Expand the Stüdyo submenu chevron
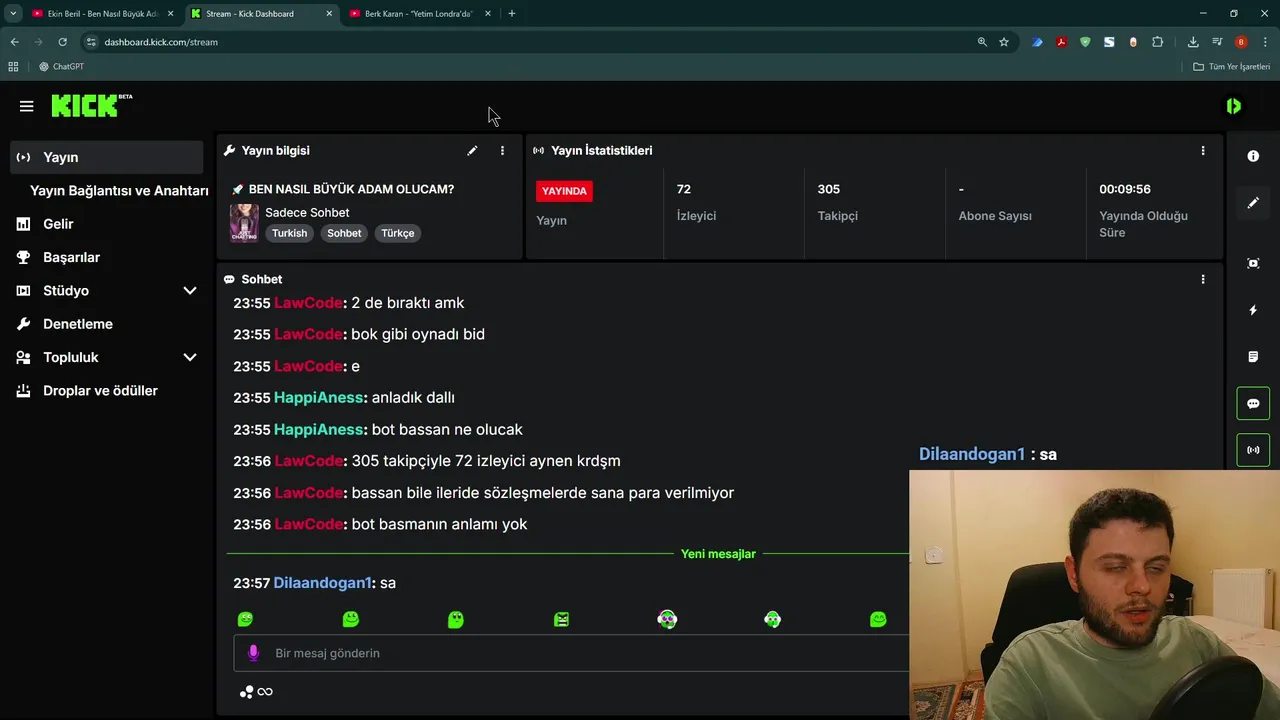This screenshot has width=1280, height=720. click(x=190, y=291)
